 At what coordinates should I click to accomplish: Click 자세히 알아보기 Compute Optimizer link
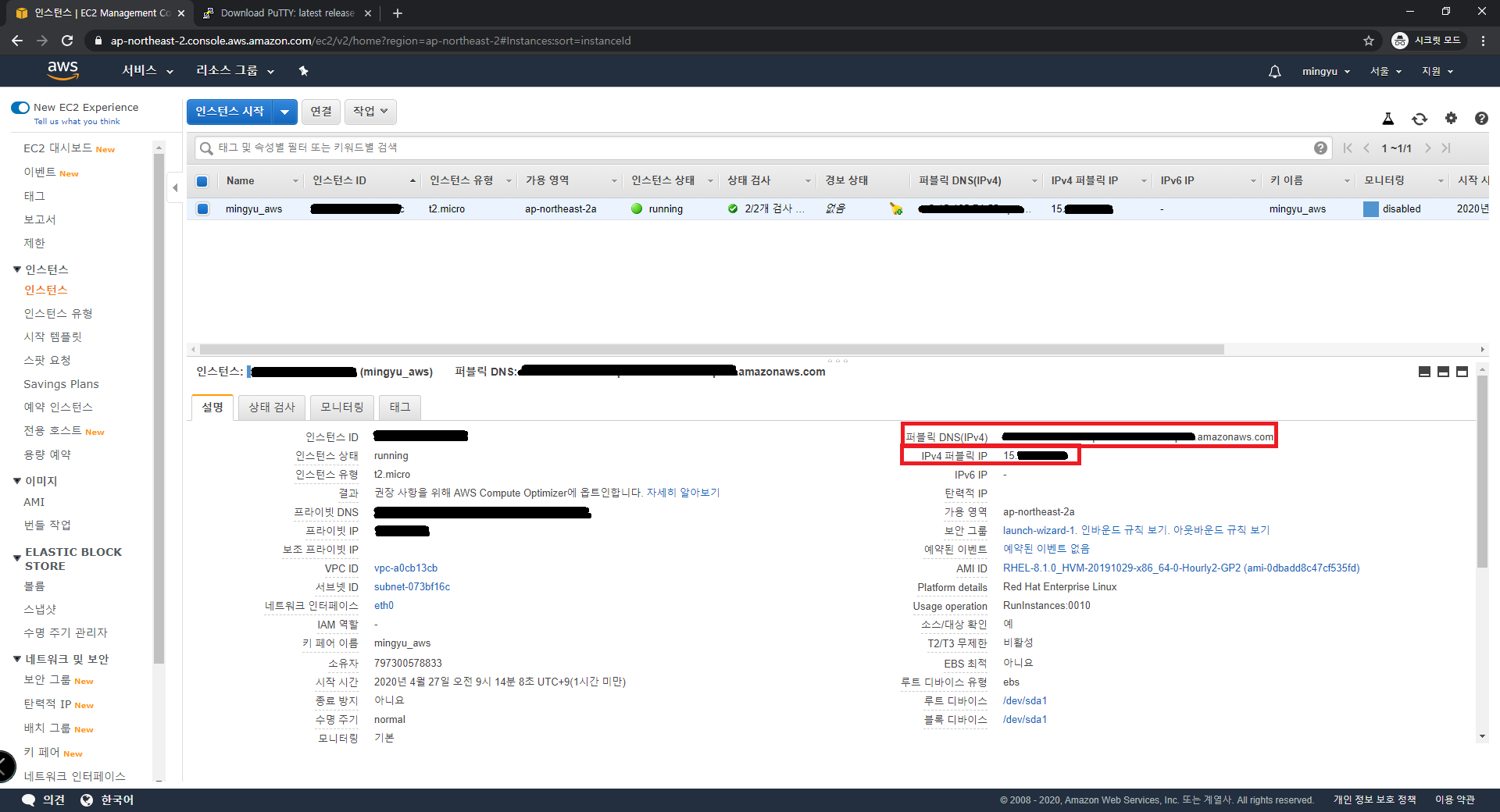point(683,493)
